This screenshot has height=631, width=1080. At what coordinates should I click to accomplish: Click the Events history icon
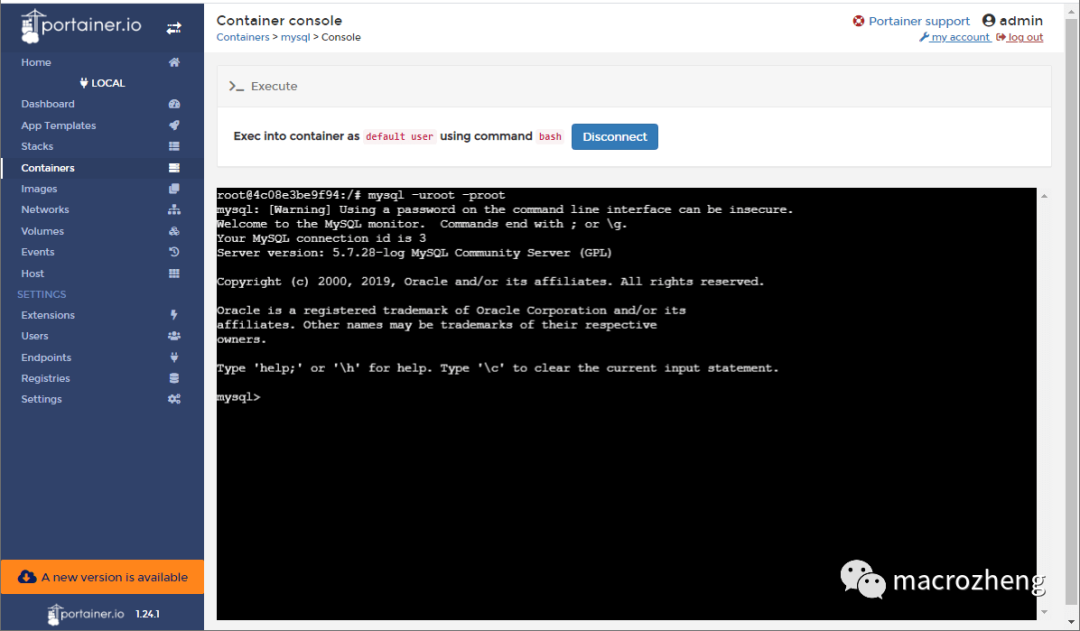174,252
